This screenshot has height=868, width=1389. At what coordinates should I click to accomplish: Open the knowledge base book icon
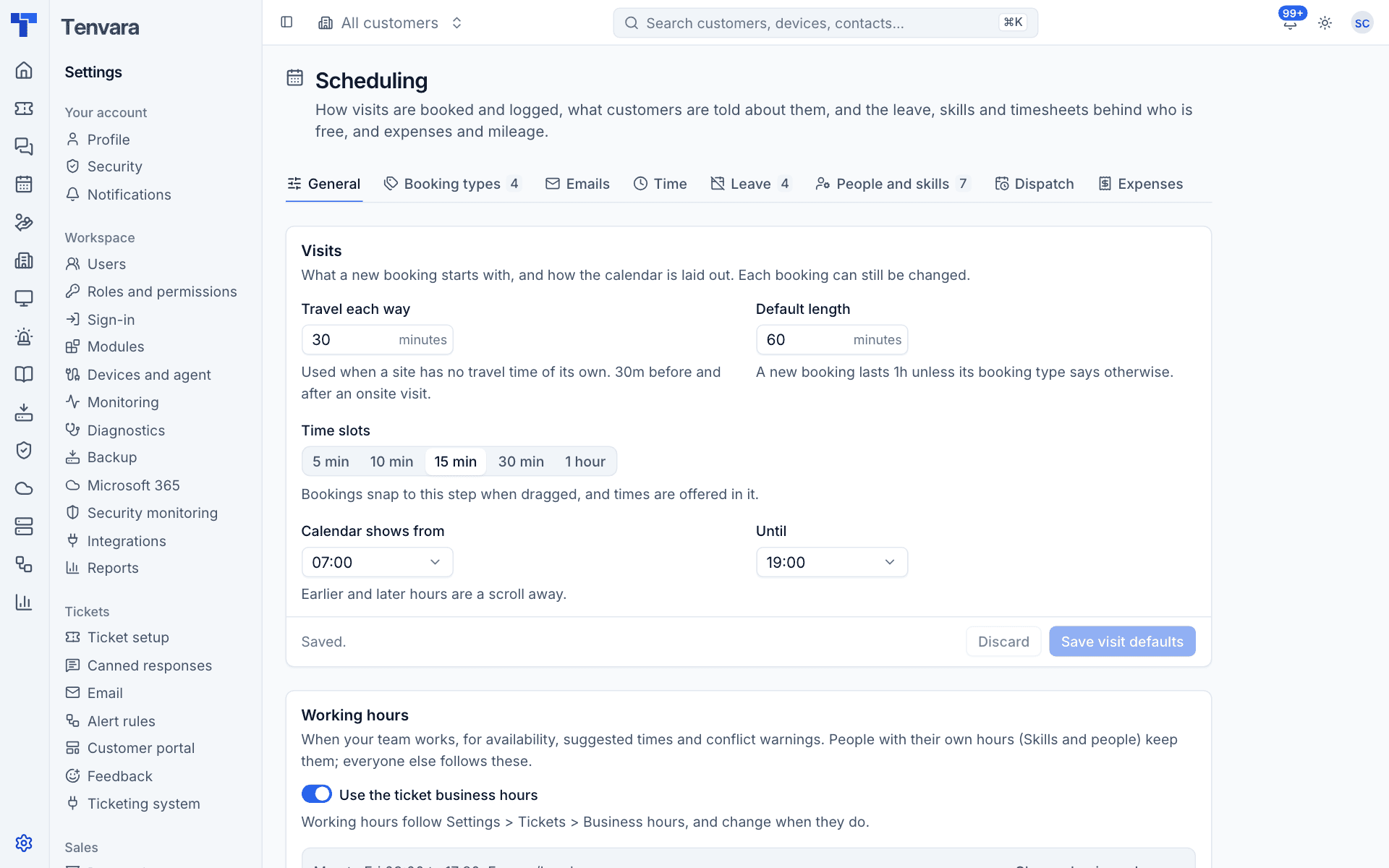(24, 374)
